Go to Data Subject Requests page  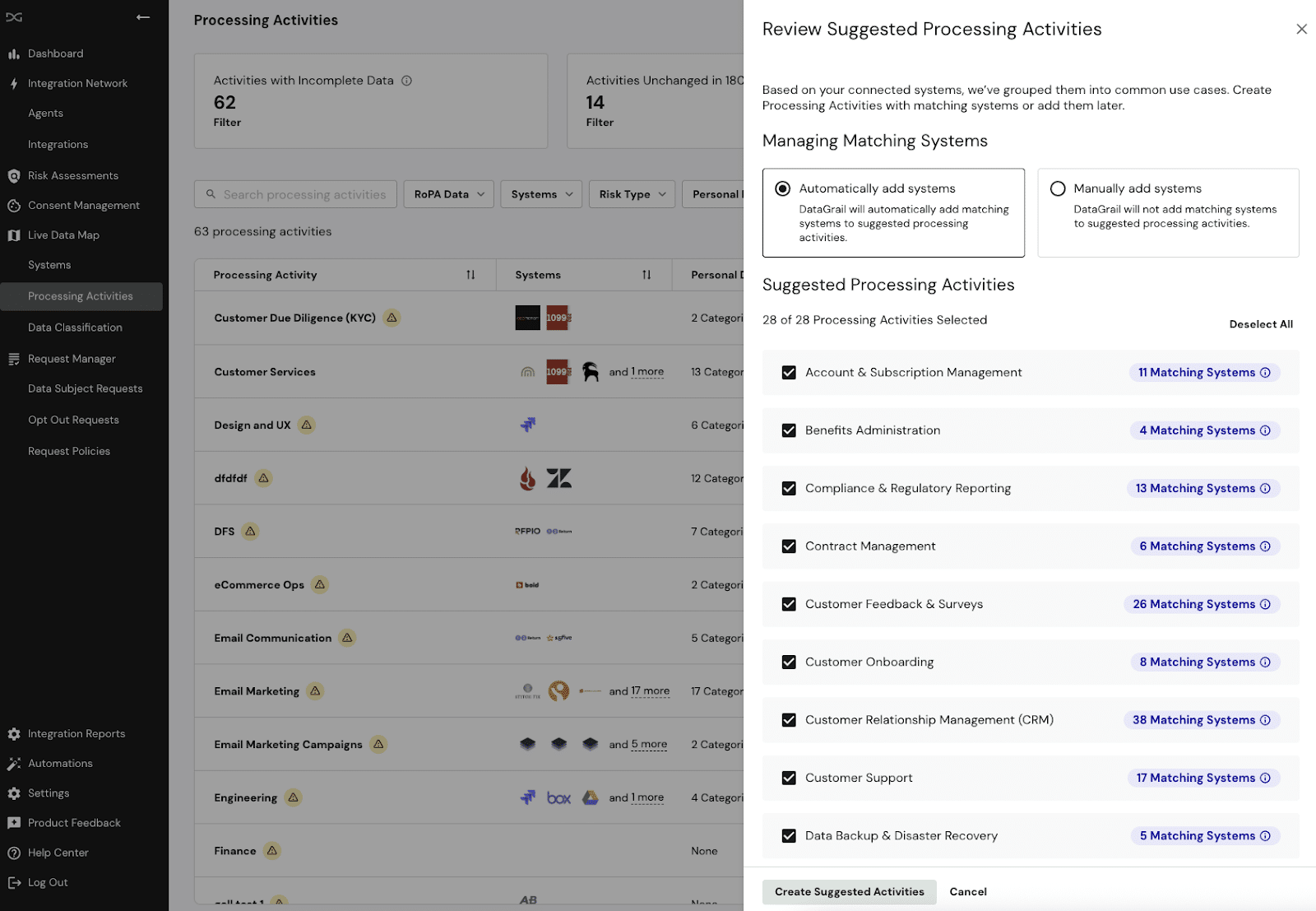(x=85, y=388)
